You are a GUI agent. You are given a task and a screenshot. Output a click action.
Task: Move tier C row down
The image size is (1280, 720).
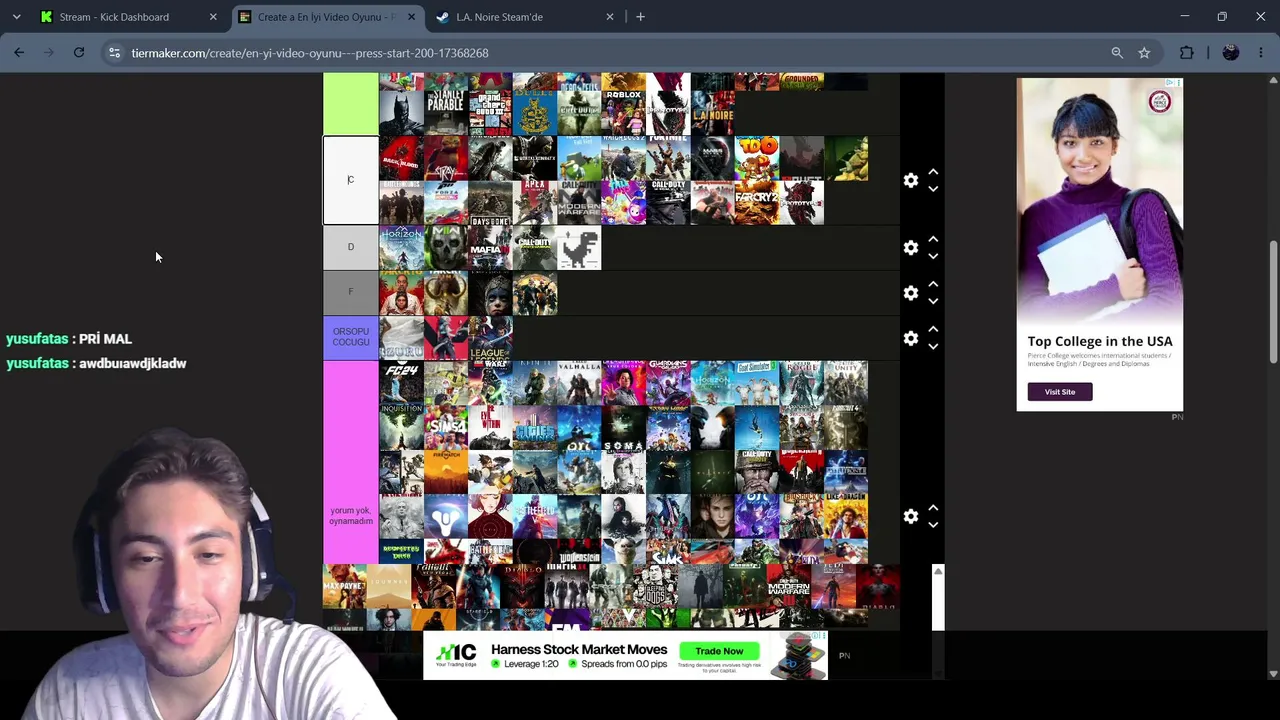point(933,189)
